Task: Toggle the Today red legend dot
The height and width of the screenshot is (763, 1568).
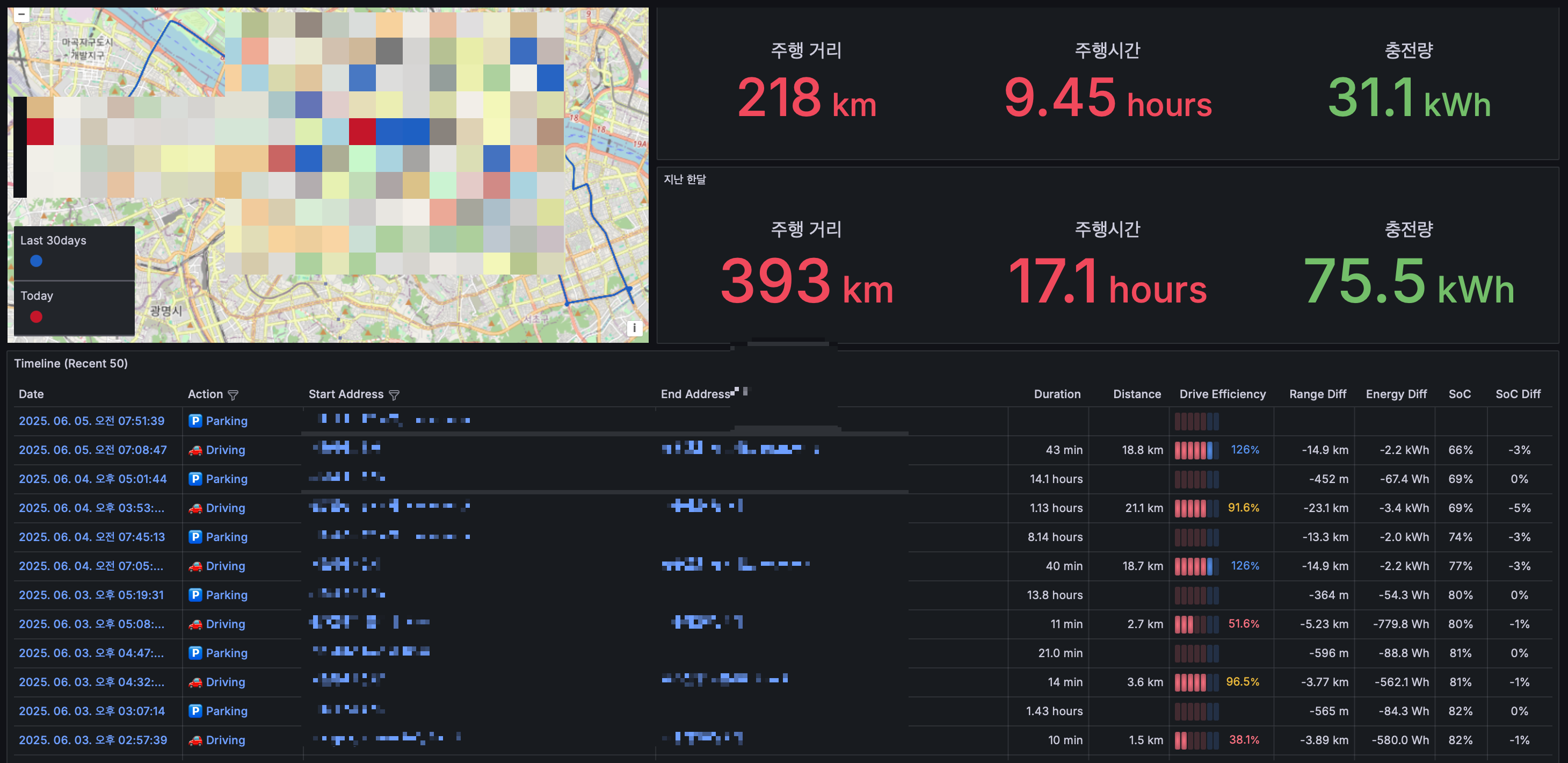Action: (36, 316)
